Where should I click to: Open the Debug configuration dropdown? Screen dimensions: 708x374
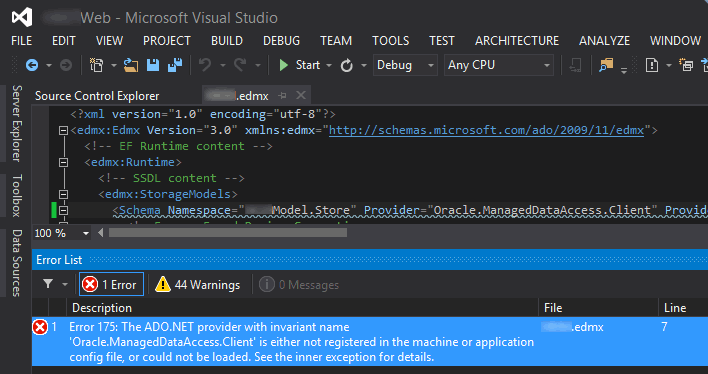point(405,65)
